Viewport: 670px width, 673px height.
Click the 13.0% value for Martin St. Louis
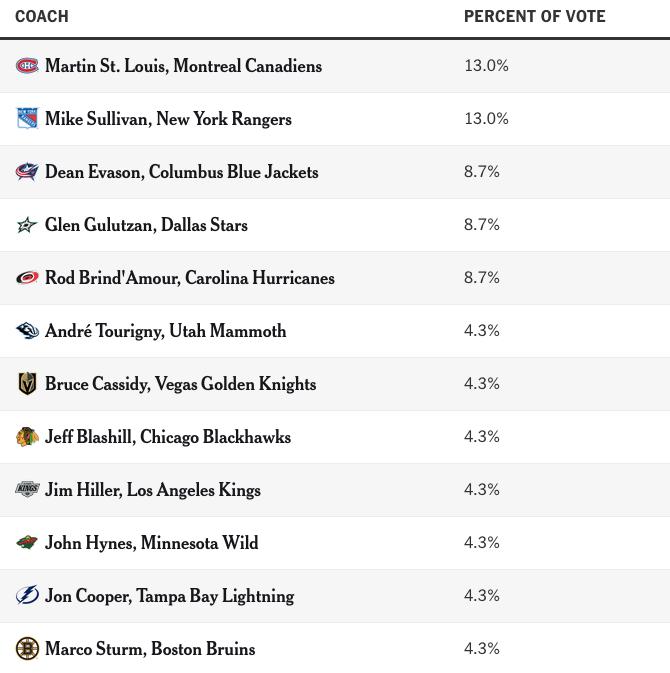tap(486, 66)
